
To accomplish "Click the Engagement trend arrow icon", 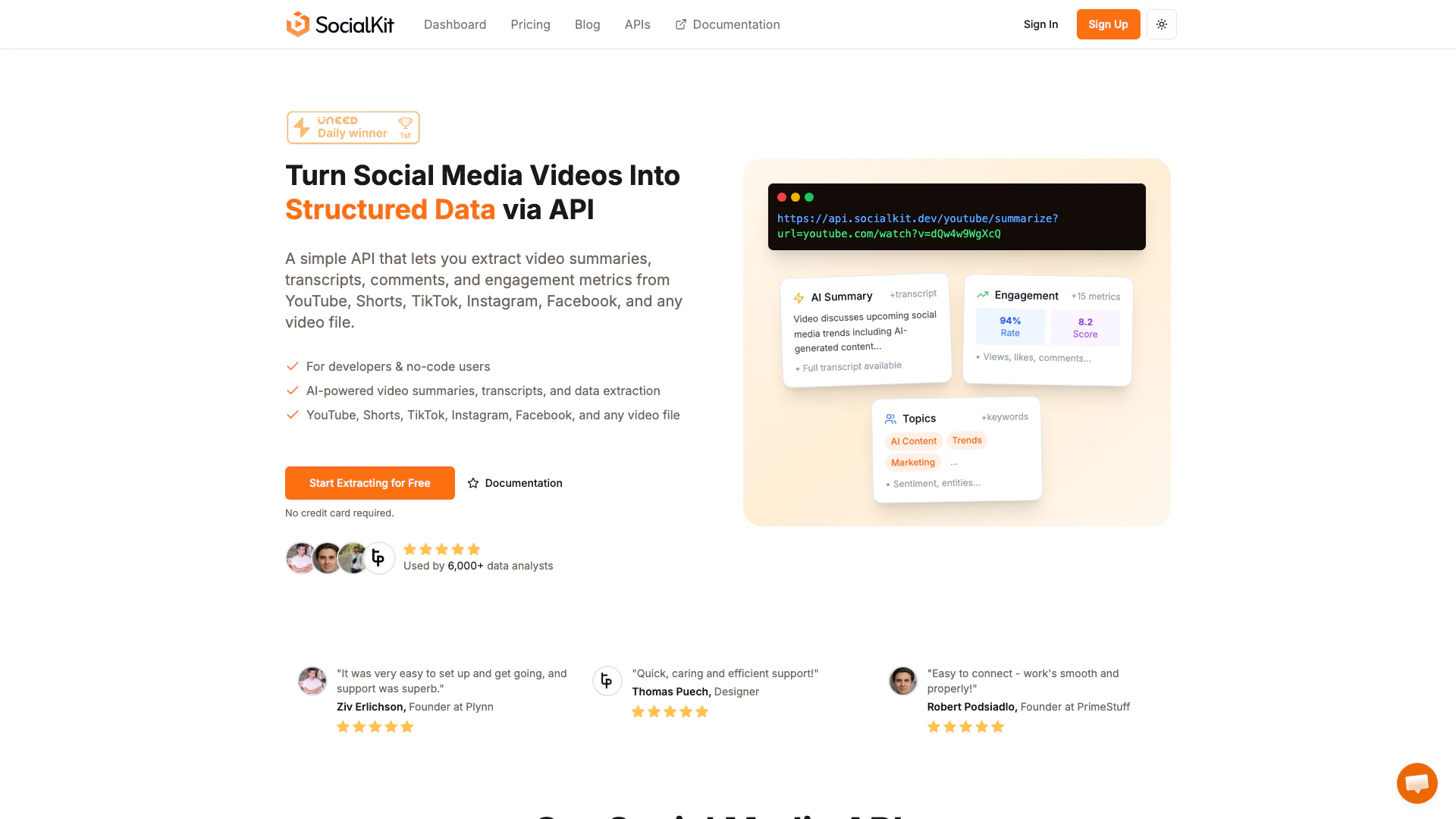I will (983, 295).
